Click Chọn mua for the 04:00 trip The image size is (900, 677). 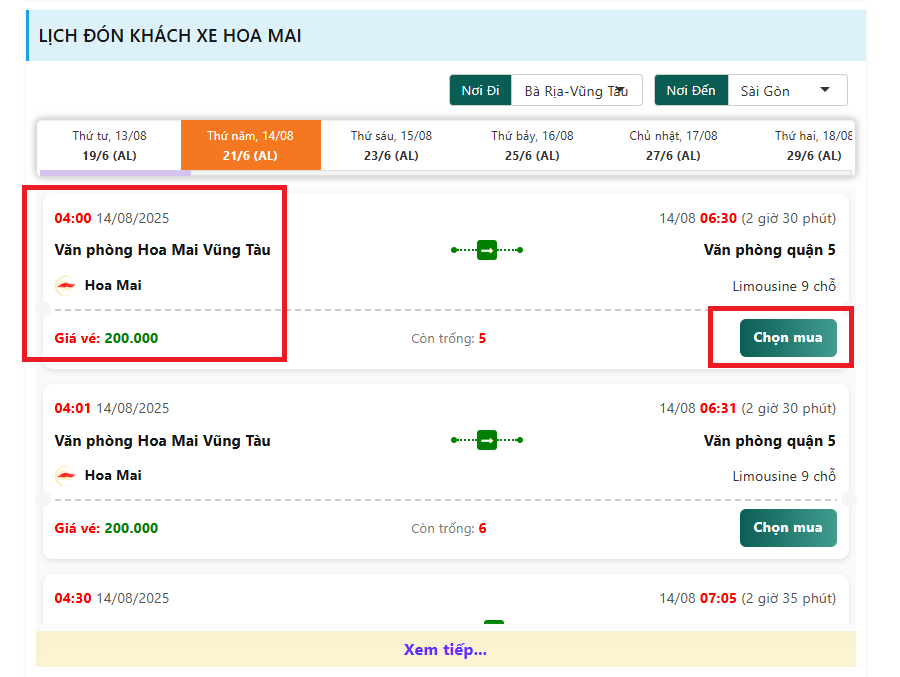[788, 338]
